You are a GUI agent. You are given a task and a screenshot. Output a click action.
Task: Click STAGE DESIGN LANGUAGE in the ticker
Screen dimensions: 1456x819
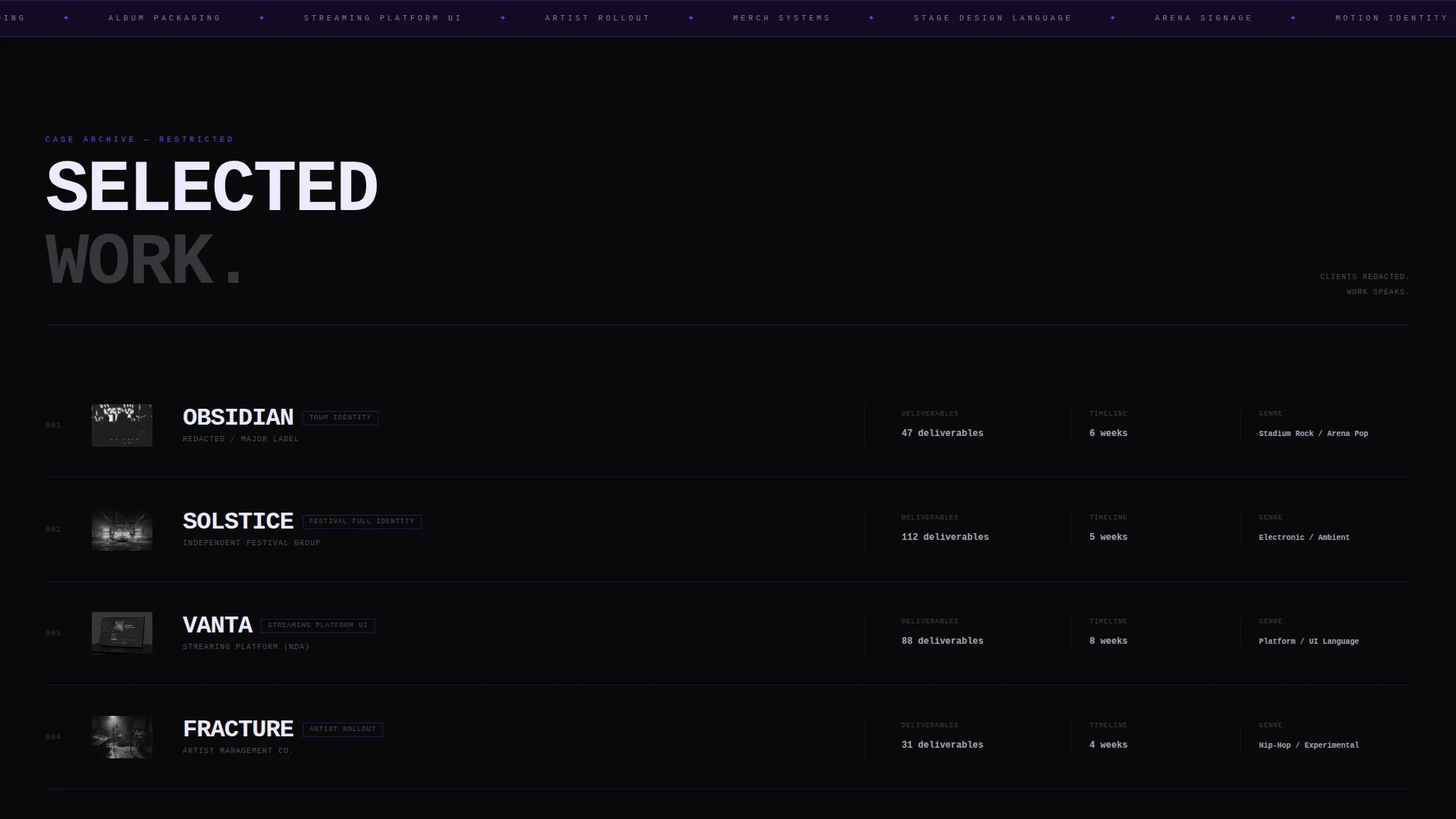click(x=993, y=18)
